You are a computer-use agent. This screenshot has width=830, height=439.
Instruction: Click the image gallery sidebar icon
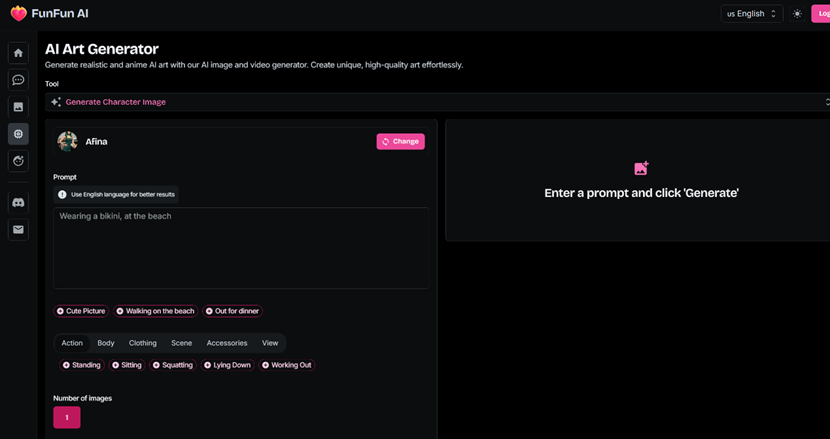click(x=18, y=107)
